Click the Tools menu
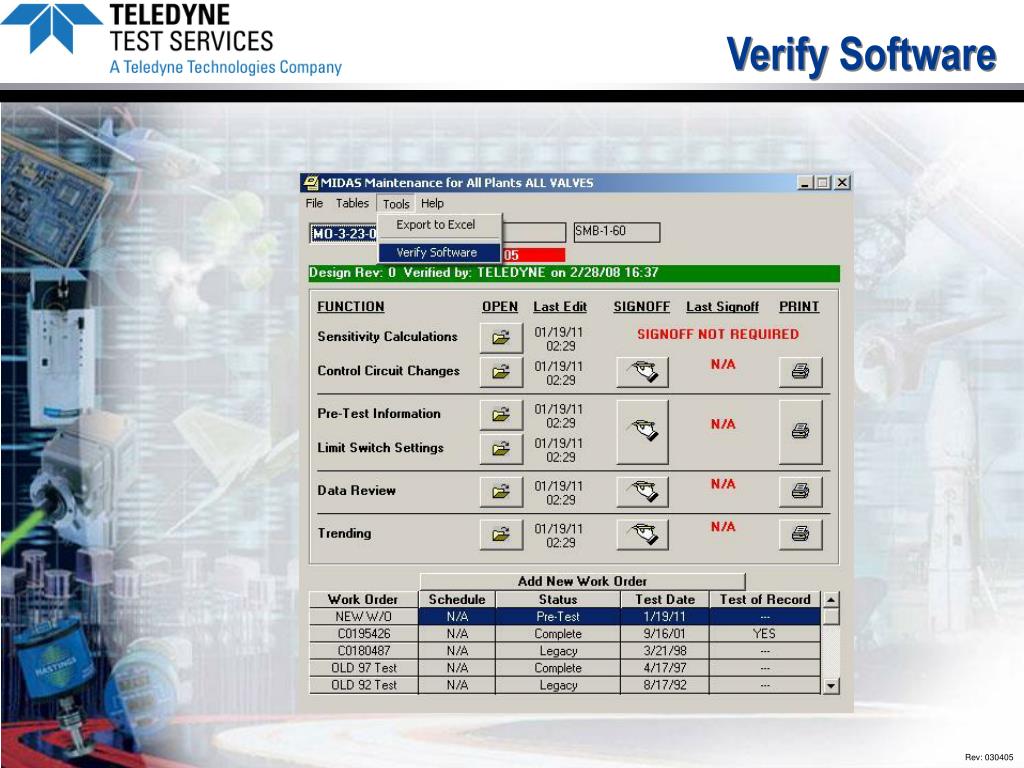The width and height of the screenshot is (1024, 768). (x=396, y=204)
